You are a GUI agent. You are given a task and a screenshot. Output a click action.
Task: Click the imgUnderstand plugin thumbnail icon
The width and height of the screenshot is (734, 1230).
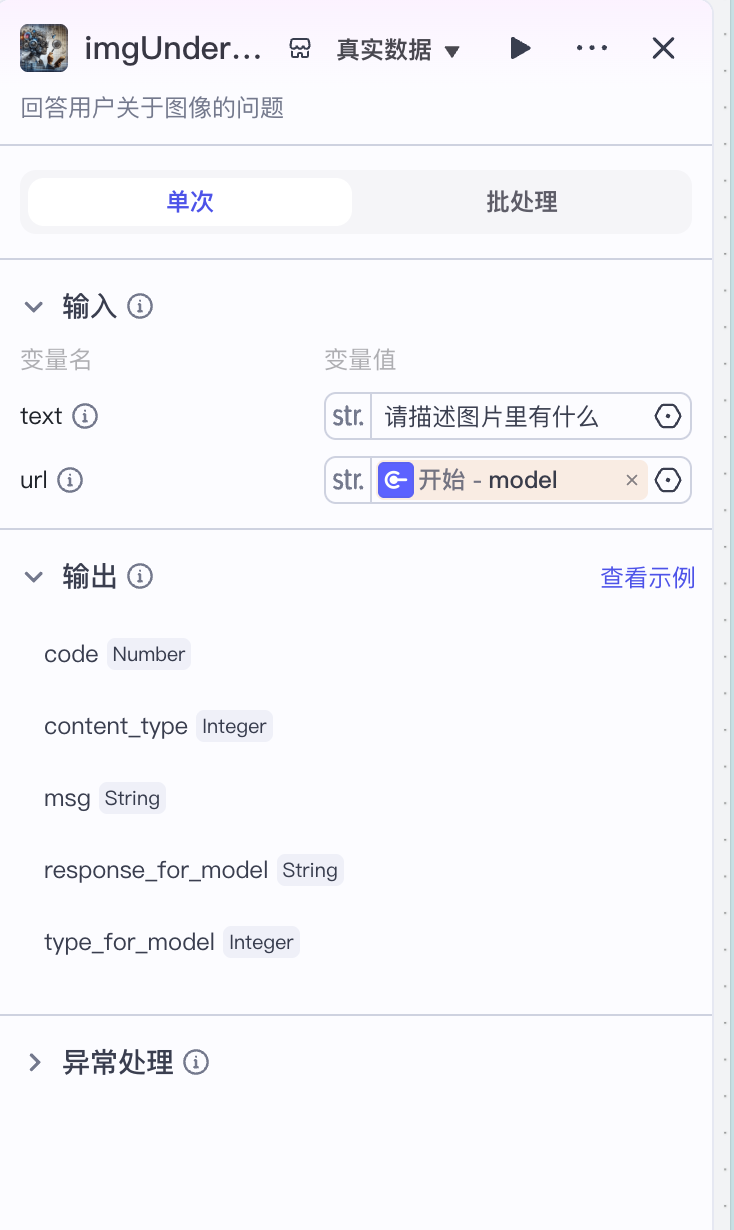(44, 48)
